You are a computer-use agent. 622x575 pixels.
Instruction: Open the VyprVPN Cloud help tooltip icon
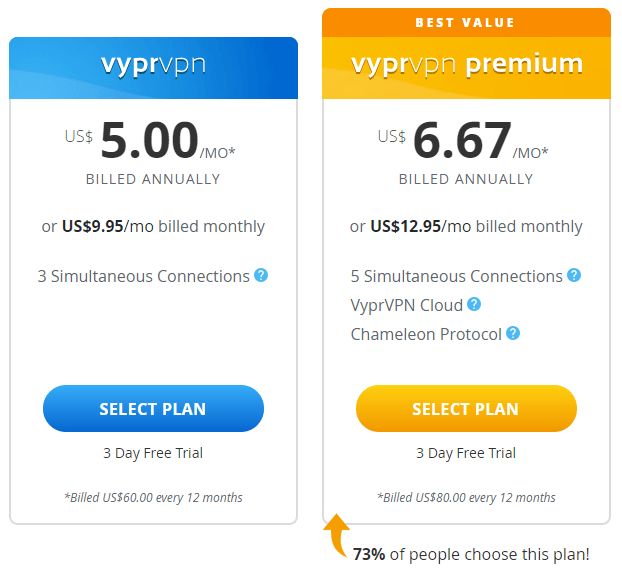point(474,304)
